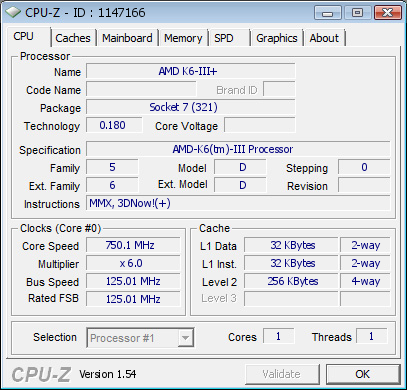Click the empty Revision field
Screen dimensions: 407x390
[x=364, y=185]
